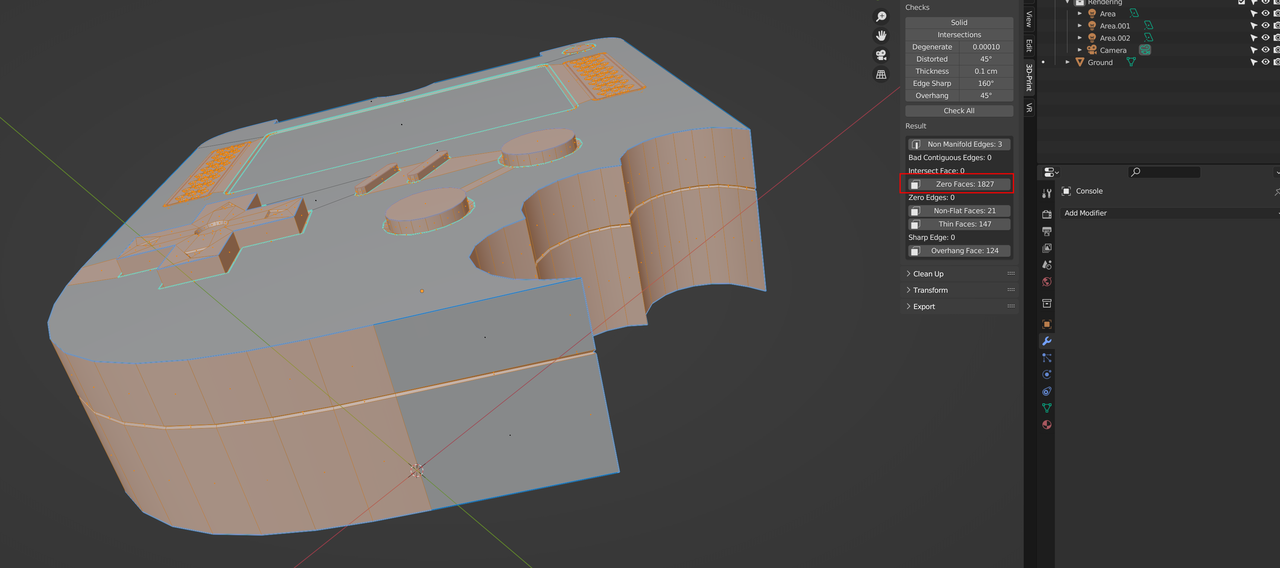The height and width of the screenshot is (568, 1280).
Task: Click the zoom view magnifier icon
Action: [881, 17]
